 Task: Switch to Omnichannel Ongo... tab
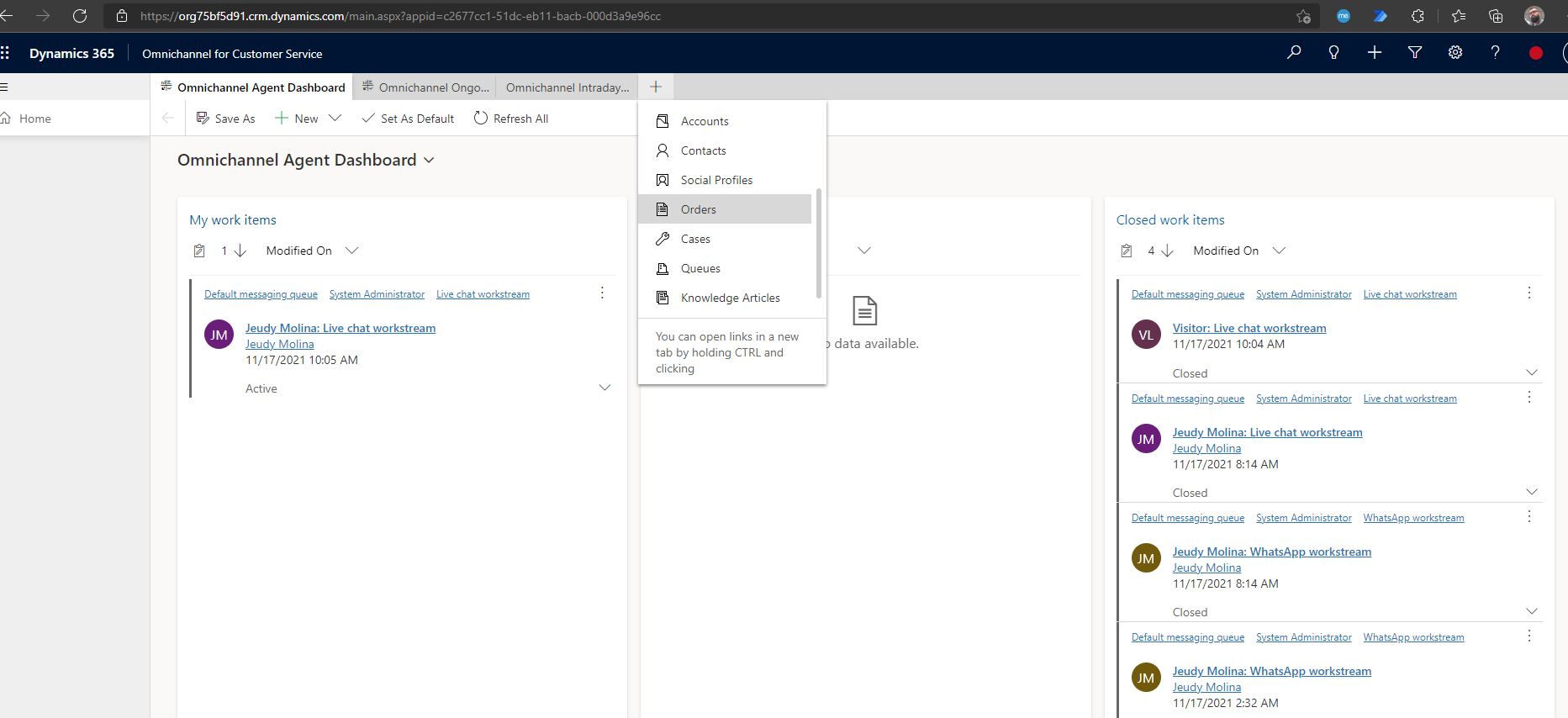click(425, 87)
